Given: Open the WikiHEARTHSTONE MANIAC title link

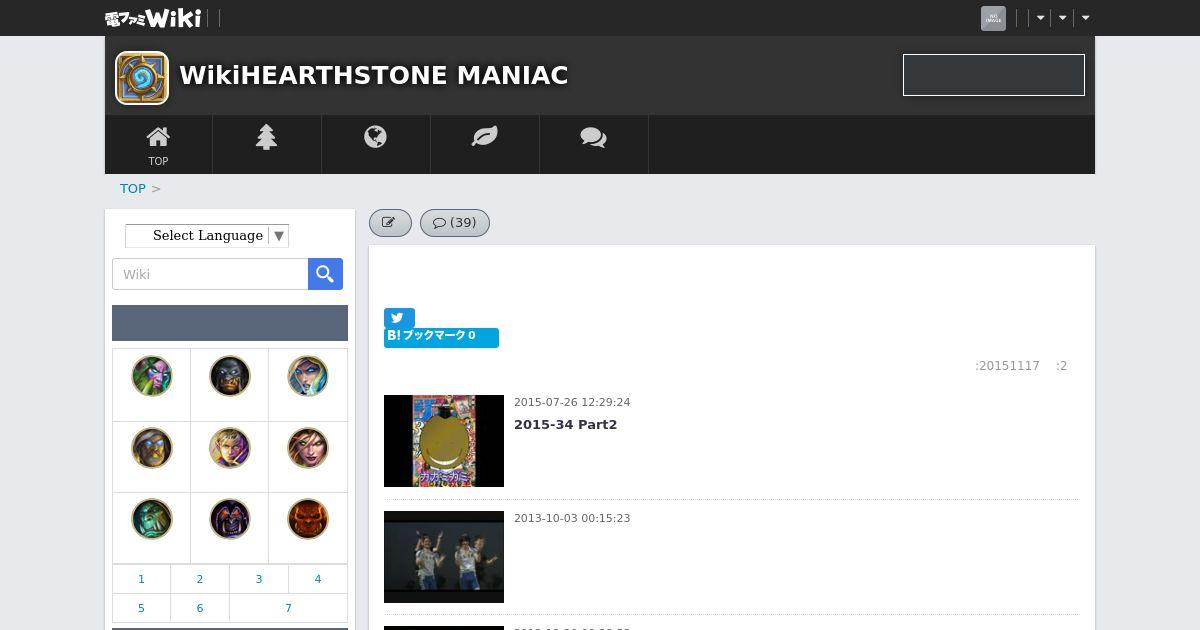Looking at the screenshot, I should 374,76.
